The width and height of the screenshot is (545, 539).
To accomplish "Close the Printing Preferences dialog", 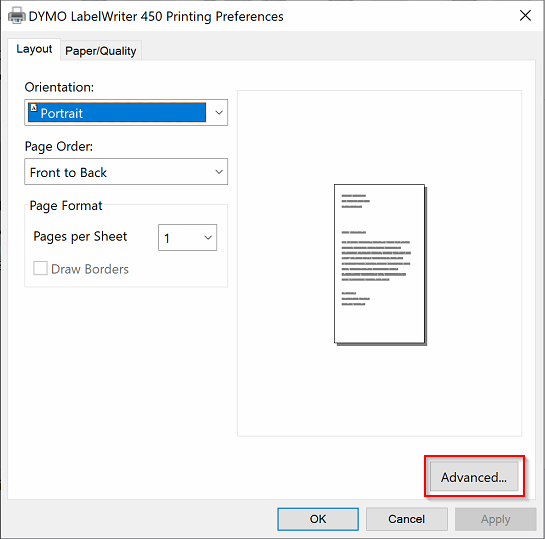I will (x=525, y=16).
